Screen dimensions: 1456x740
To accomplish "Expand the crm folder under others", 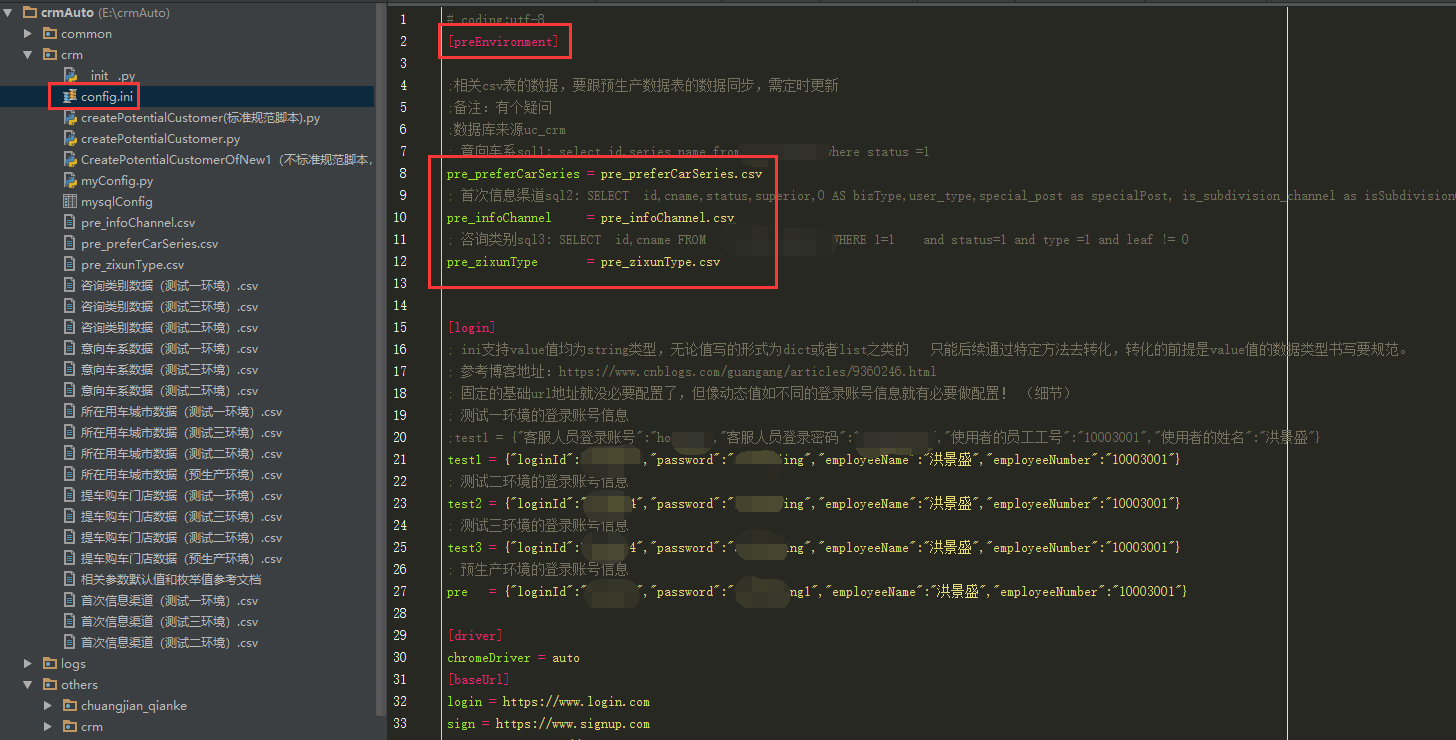I will coord(48,727).
